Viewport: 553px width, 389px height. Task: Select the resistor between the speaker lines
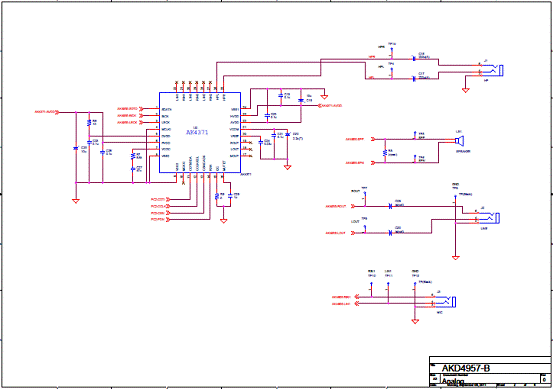coord(385,153)
